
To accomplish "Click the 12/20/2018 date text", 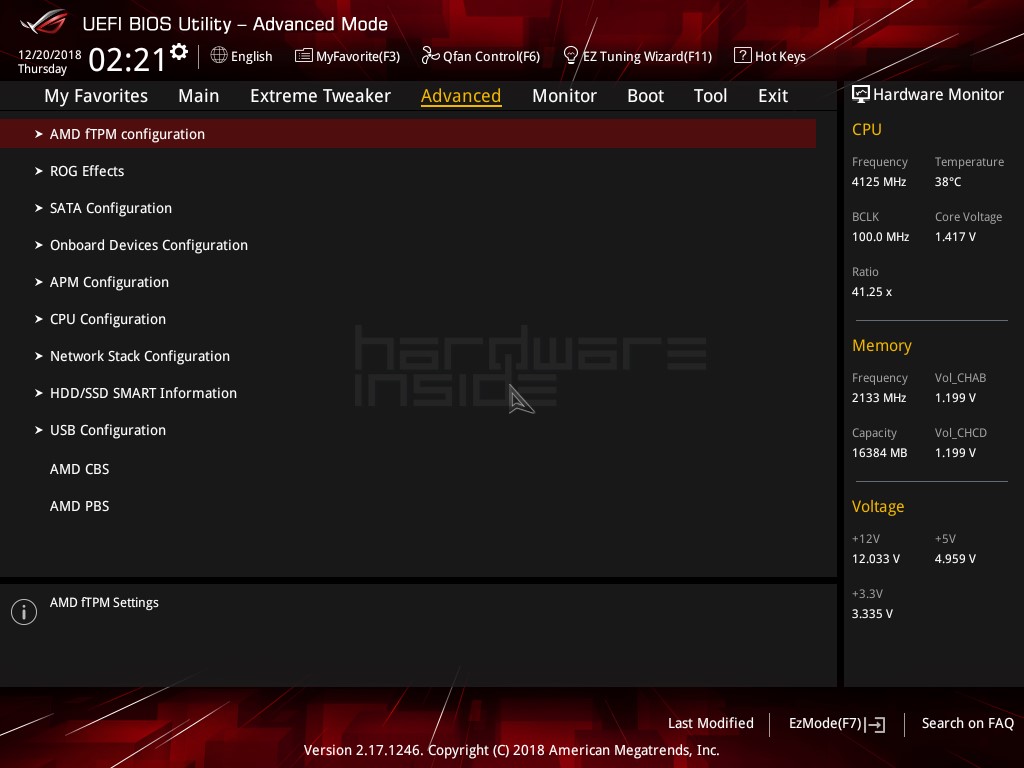I will [x=50, y=55].
